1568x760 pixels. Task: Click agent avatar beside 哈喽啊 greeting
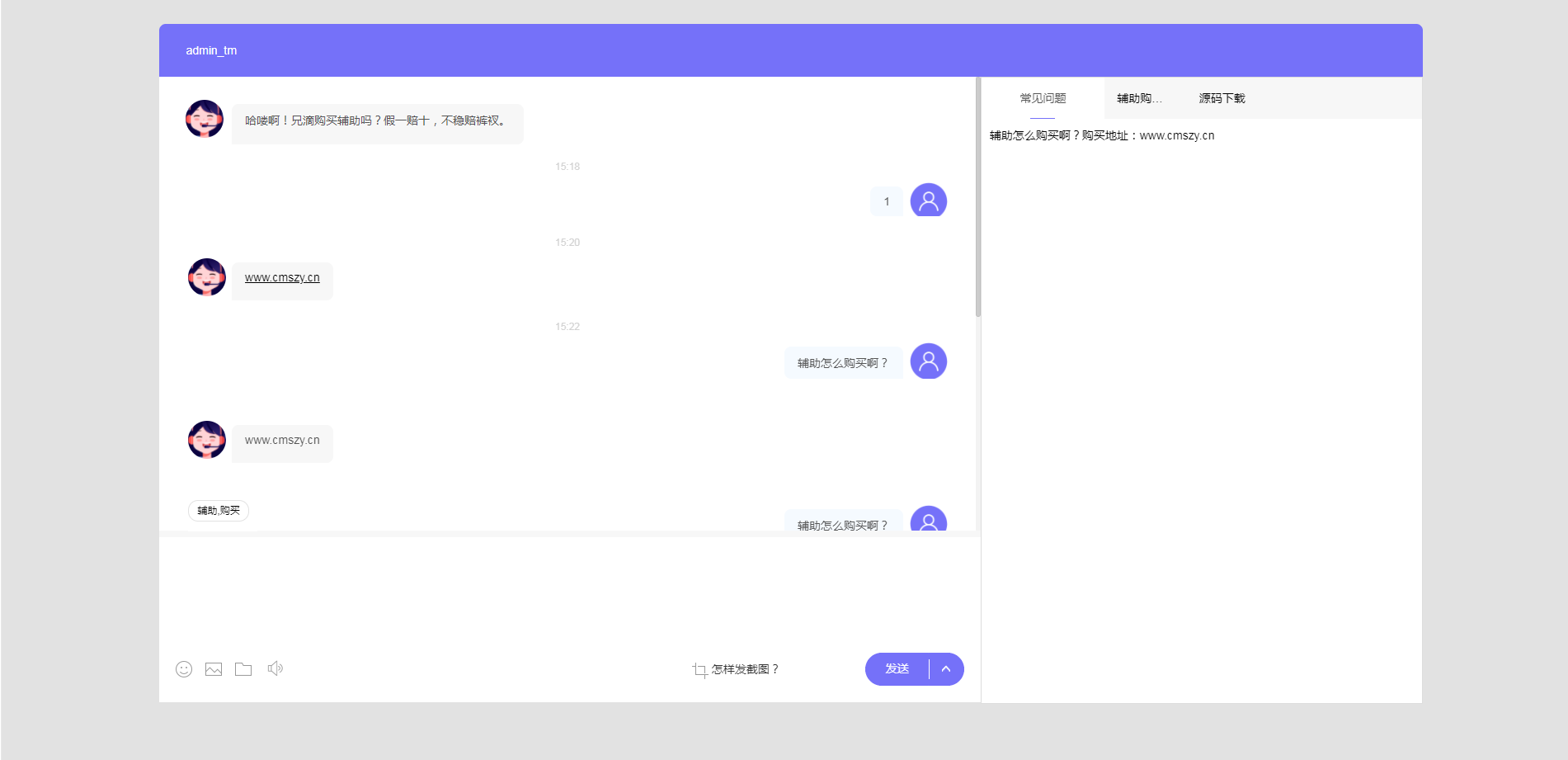pos(205,119)
